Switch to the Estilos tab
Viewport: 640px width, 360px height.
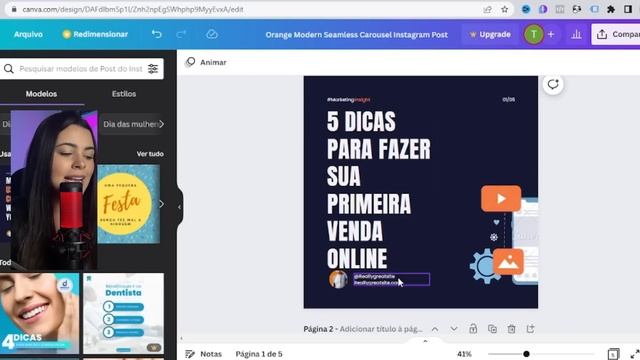coord(124,94)
